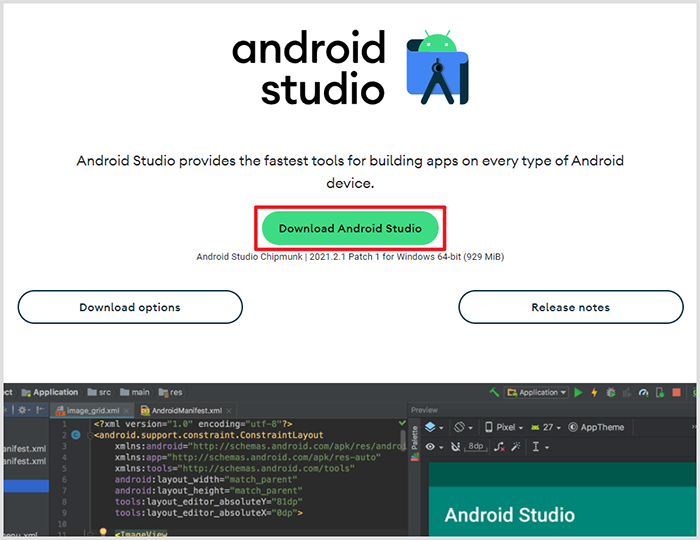Click the xmlns:app namespace line
700x540 pixels.
[x=248, y=457]
